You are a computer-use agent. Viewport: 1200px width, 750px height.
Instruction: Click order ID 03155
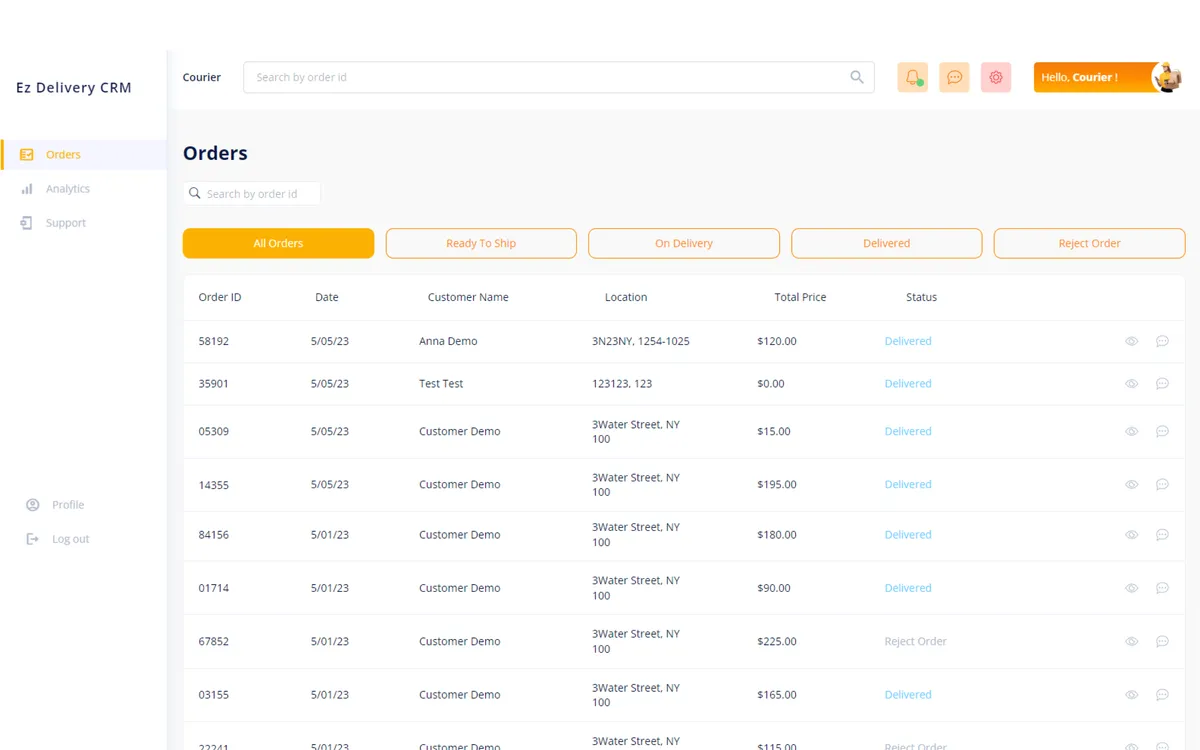(214, 695)
